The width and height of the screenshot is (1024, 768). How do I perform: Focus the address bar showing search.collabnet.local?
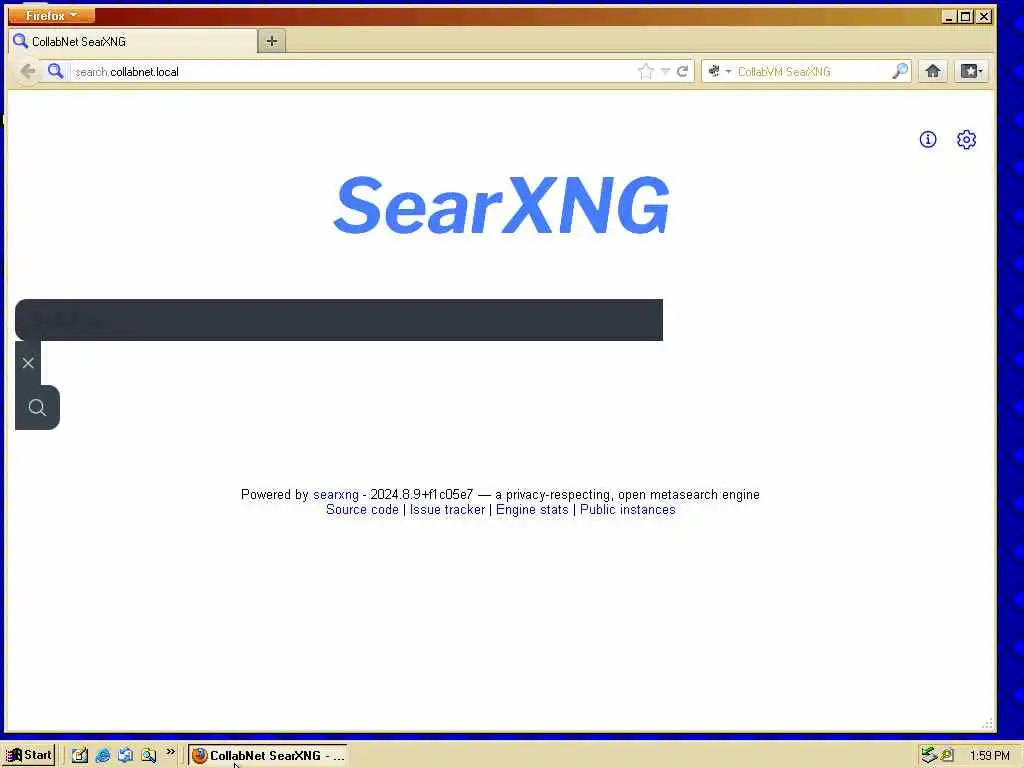(353, 72)
